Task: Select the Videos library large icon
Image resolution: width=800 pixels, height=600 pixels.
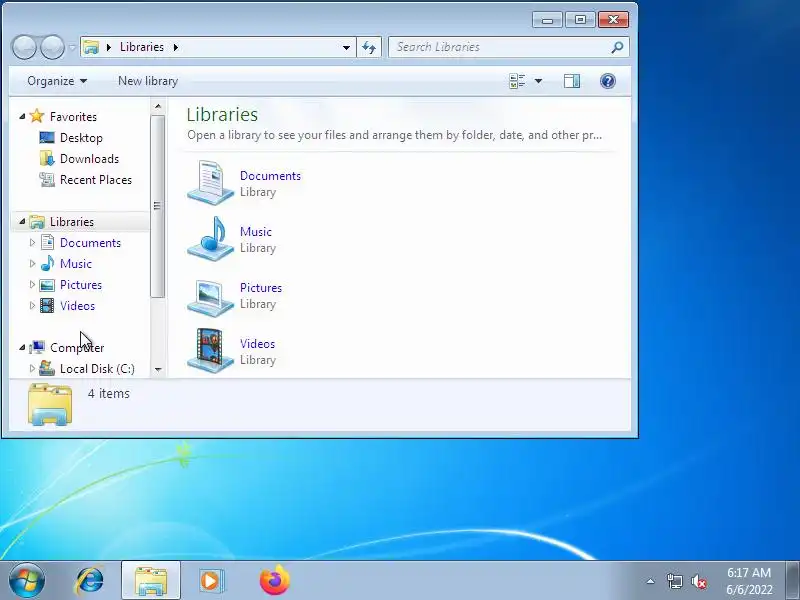Action: click(210, 351)
